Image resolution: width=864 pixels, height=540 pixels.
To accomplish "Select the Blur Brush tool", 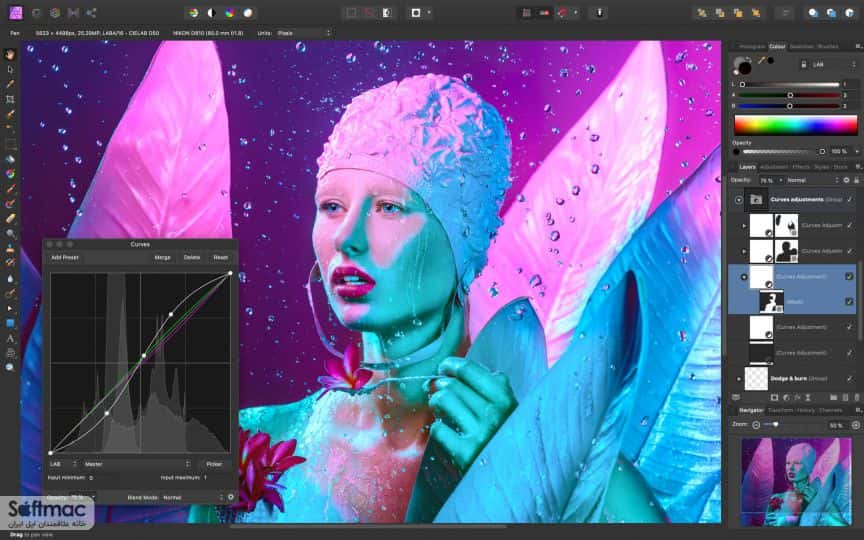I will (x=10, y=278).
